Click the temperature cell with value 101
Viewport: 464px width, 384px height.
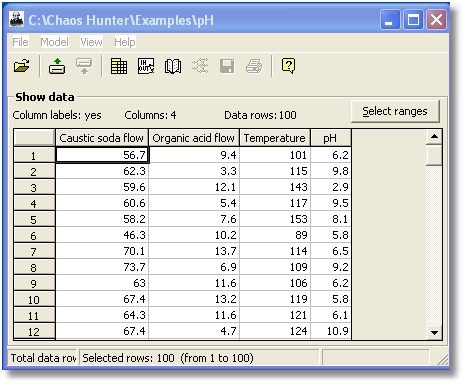point(275,155)
